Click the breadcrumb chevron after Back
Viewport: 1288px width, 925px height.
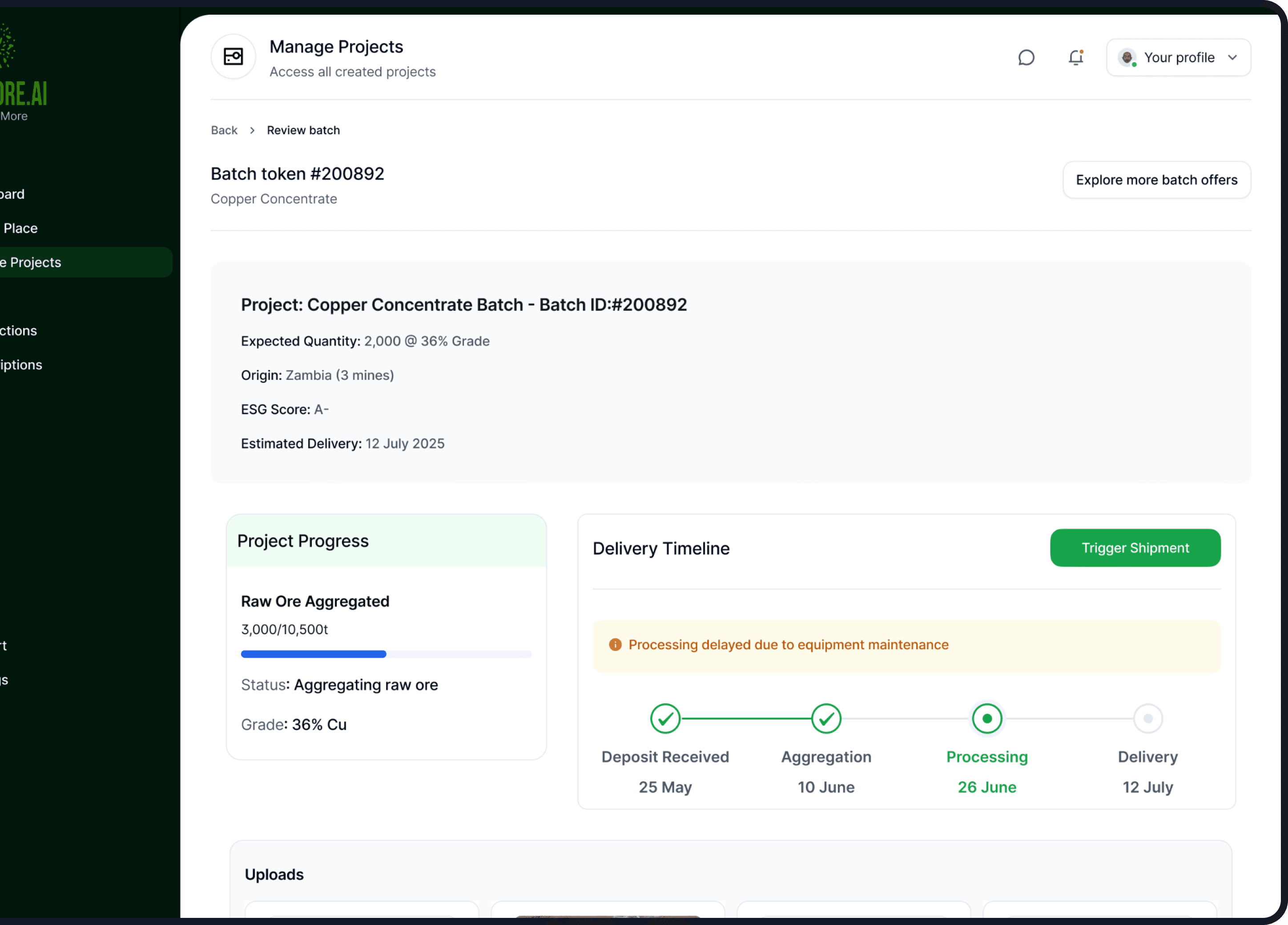[252, 131]
